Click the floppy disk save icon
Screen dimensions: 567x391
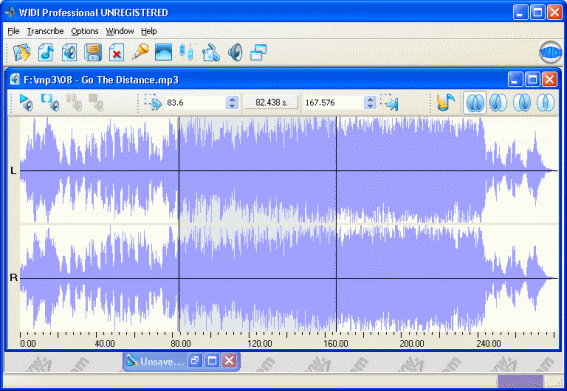click(93, 52)
